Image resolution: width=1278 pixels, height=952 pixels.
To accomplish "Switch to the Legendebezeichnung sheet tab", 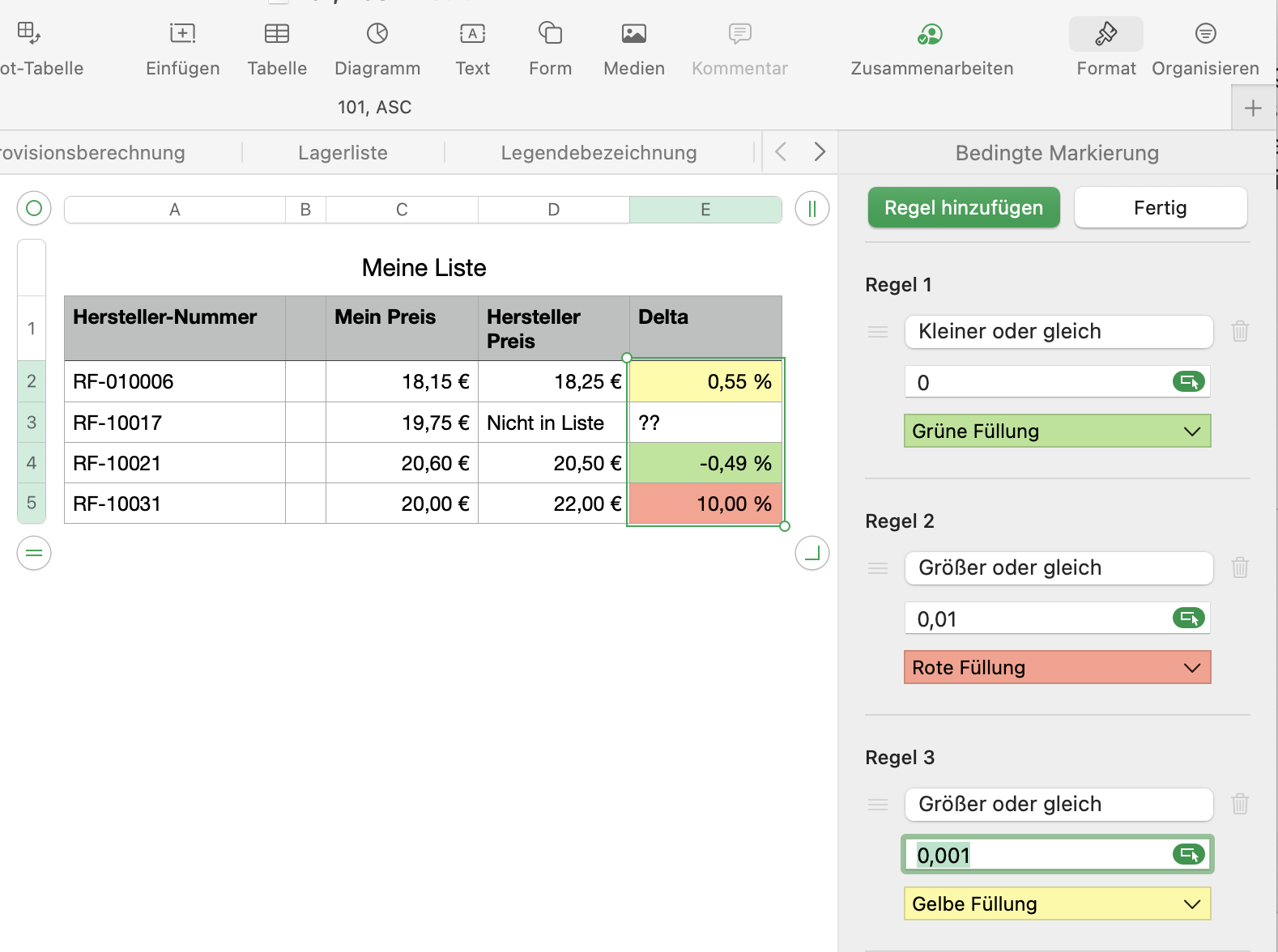I will click(x=599, y=153).
